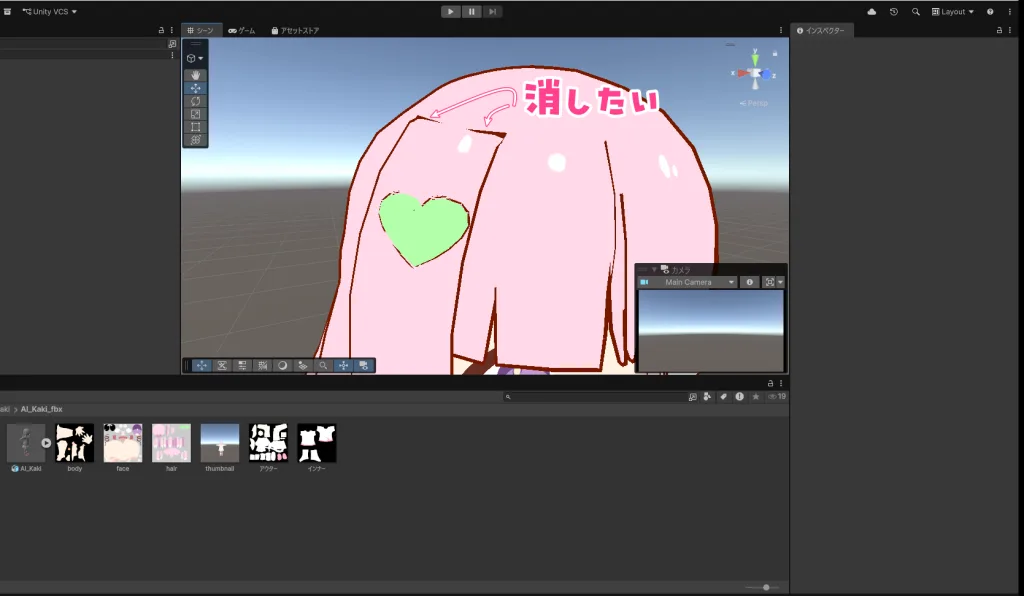Toggle the arrows-with-center-circle icon on overlay toolbar
1024x596 pixels.
click(x=344, y=366)
